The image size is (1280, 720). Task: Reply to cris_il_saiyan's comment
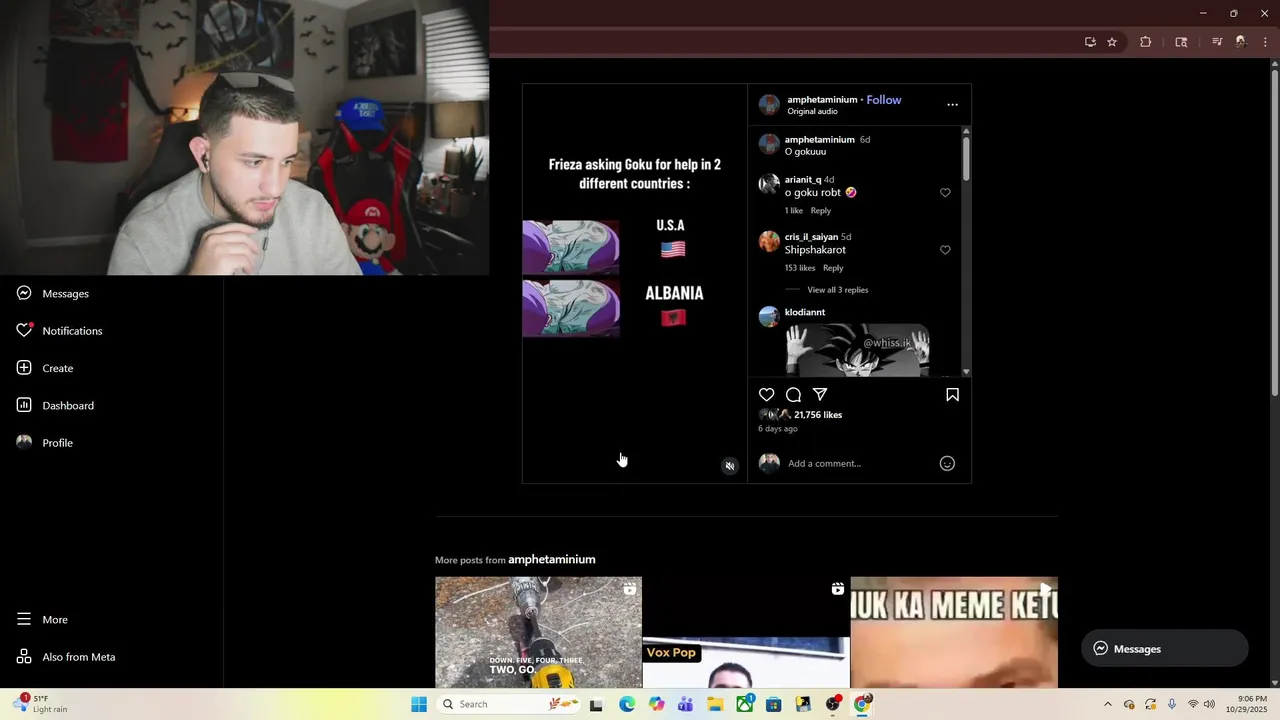[833, 268]
